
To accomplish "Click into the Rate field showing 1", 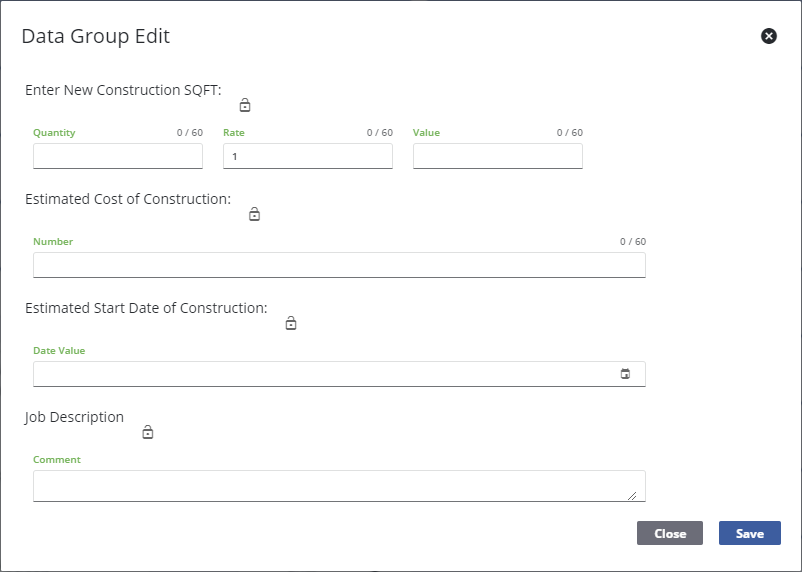I will click(308, 156).
